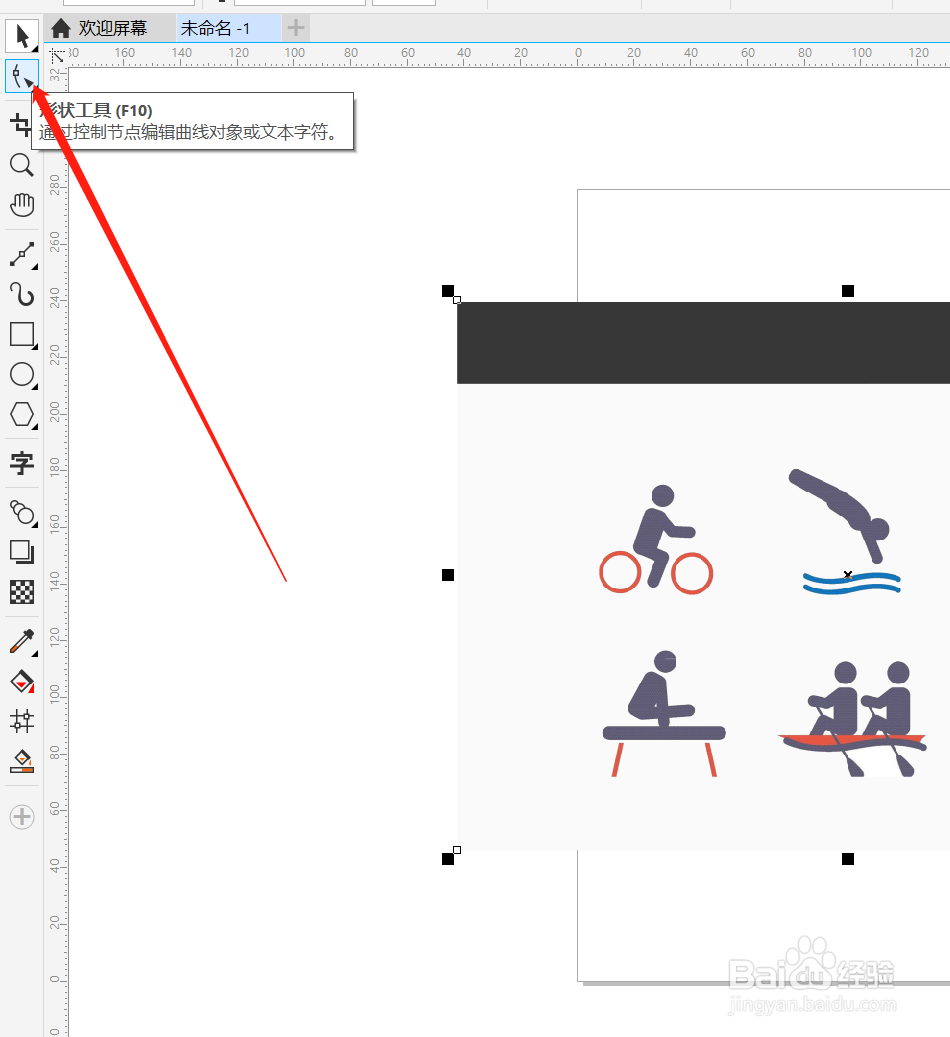Click the cyclist pictogram in the image
950x1037 pixels.
[x=656, y=540]
